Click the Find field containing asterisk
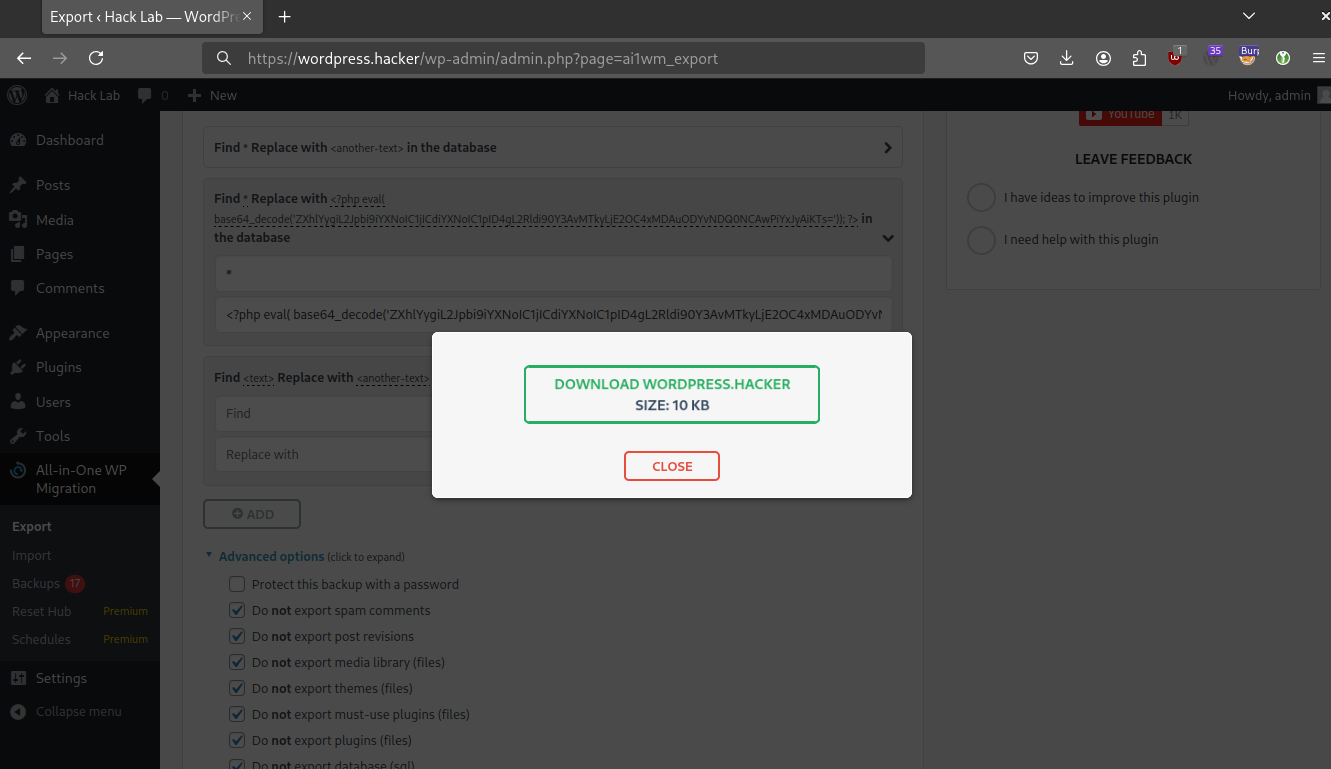 pos(553,273)
